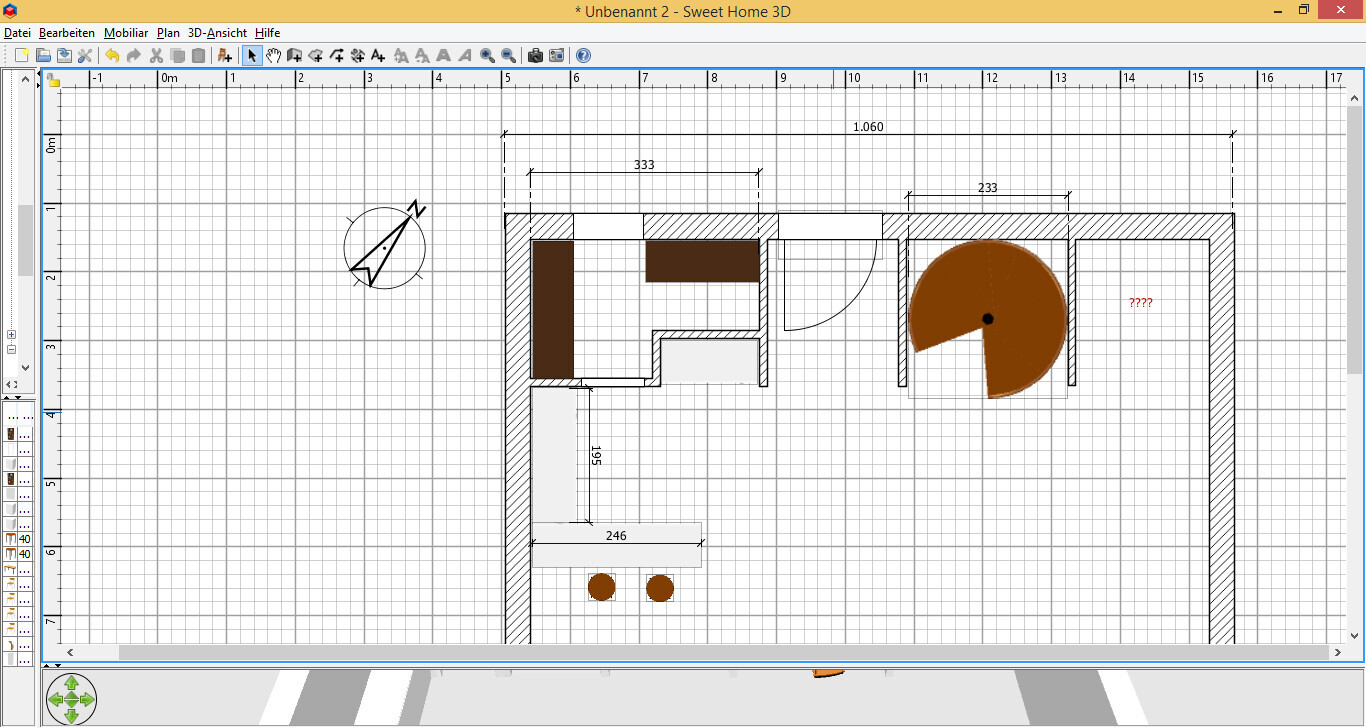Click the camera Create photo icon
Image resolution: width=1366 pixels, height=728 pixels.
point(535,56)
